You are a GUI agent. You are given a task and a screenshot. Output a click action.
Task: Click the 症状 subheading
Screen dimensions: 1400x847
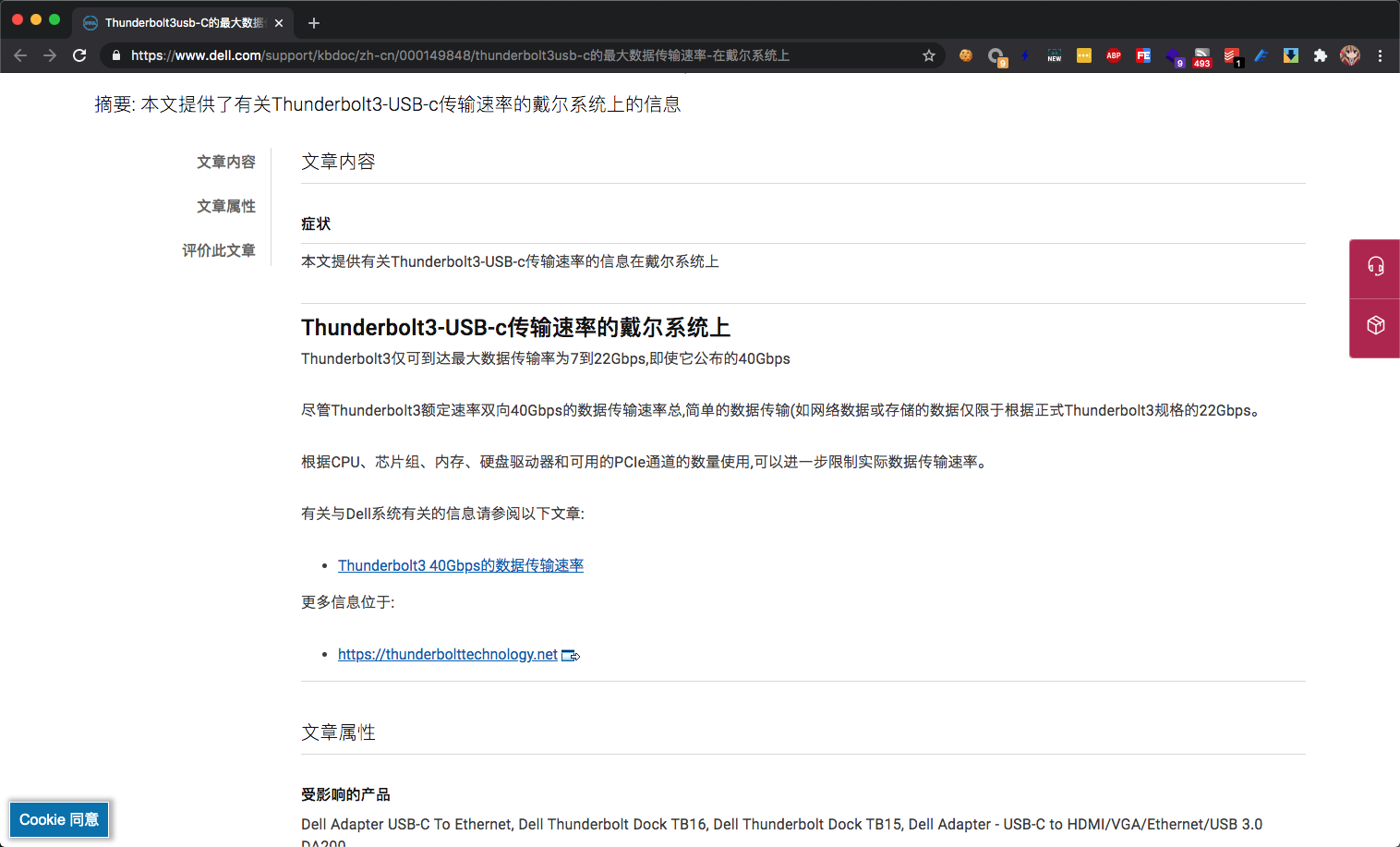tap(316, 224)
